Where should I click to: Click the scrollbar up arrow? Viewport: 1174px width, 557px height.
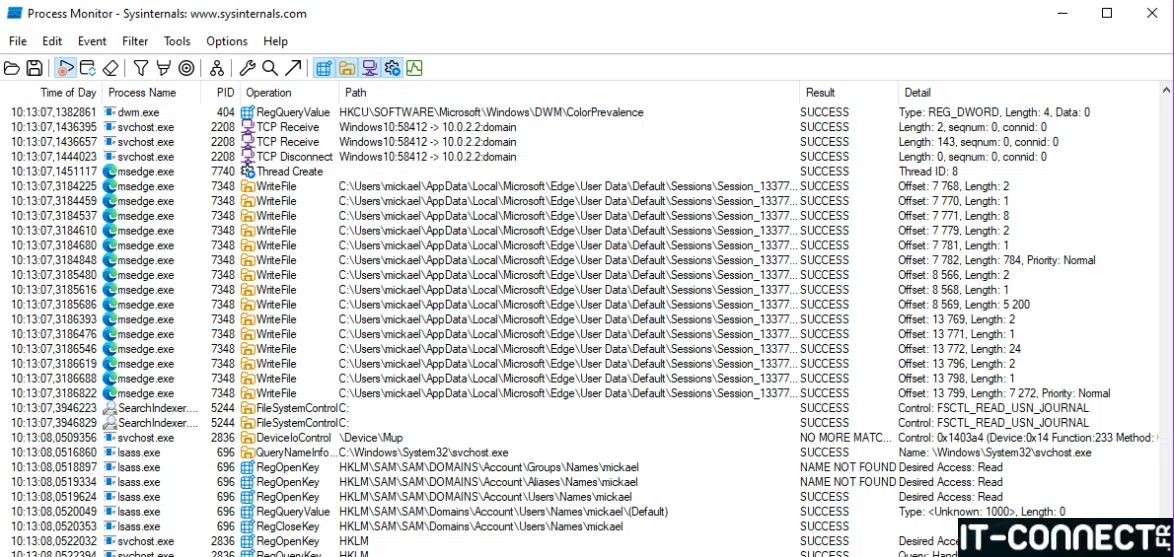[x=1166, y=91]
